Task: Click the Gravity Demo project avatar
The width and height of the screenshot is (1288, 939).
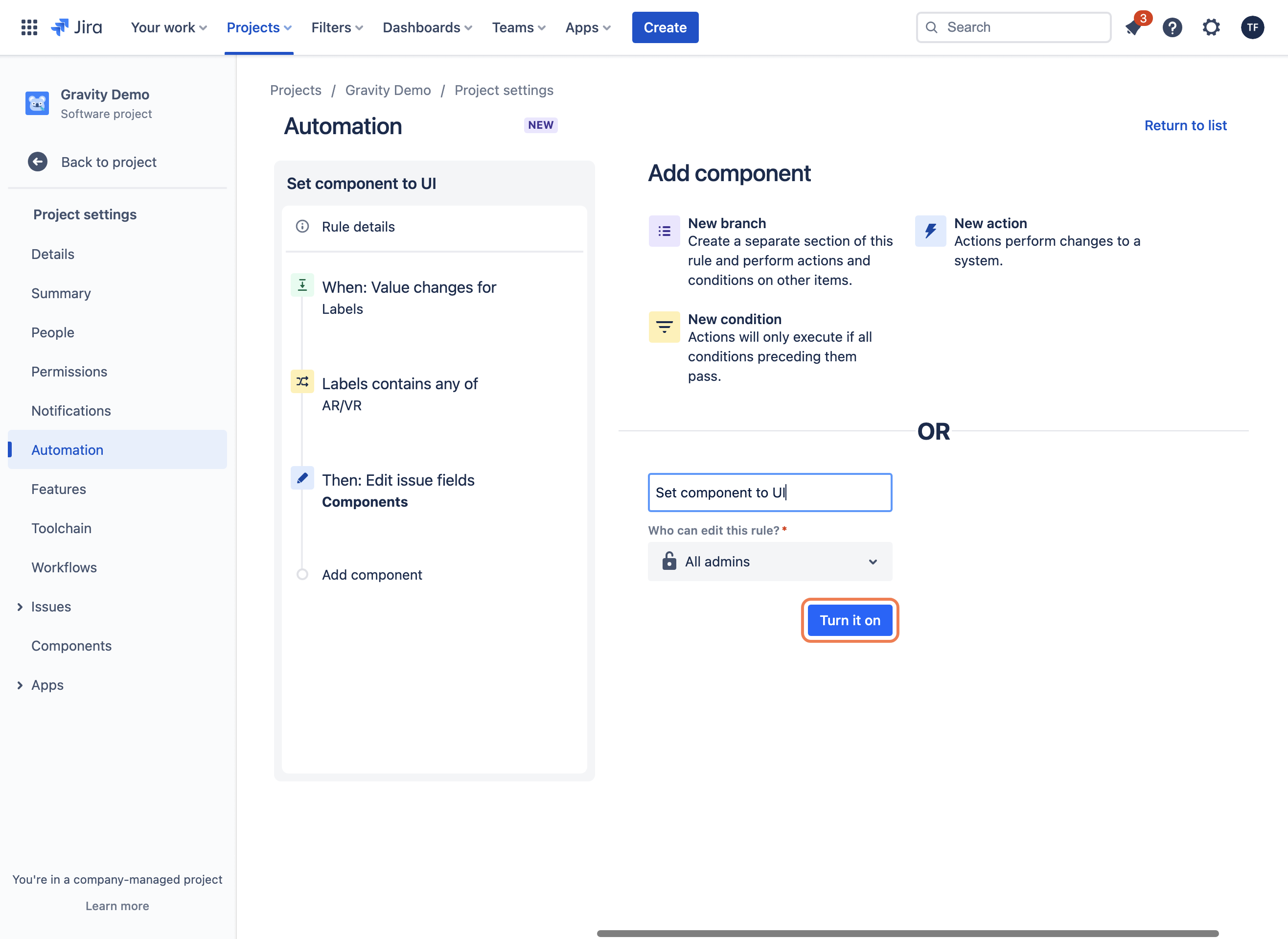Action: (x=37, y=103)
